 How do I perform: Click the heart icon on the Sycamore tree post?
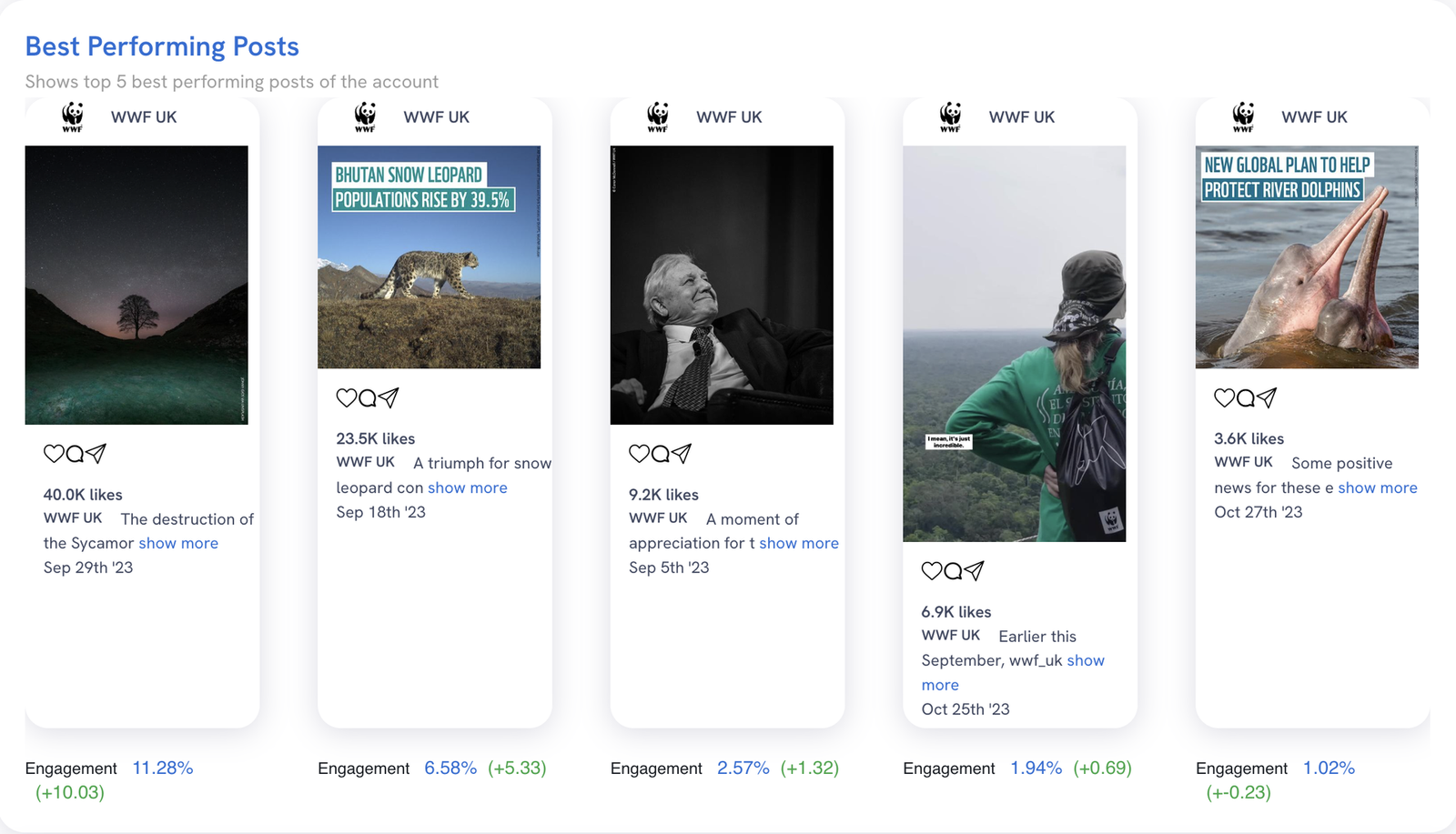pos(52,453)
